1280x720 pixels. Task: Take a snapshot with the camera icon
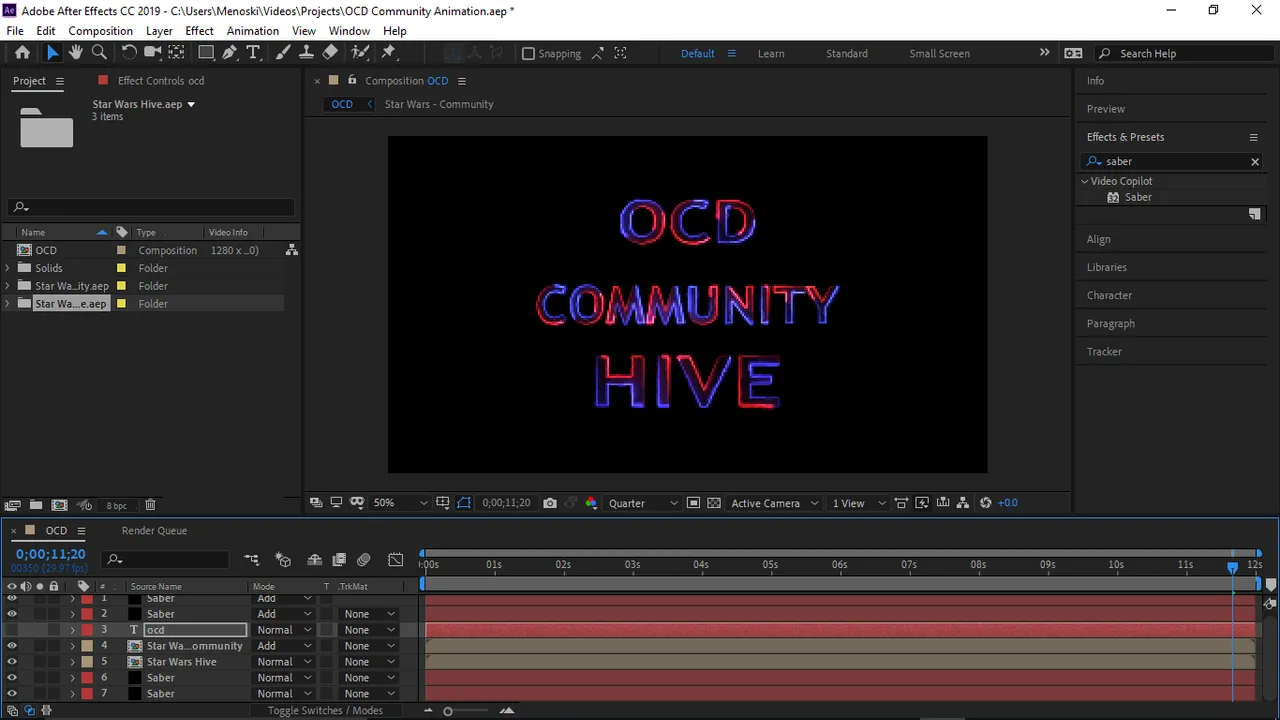point(550,503)
